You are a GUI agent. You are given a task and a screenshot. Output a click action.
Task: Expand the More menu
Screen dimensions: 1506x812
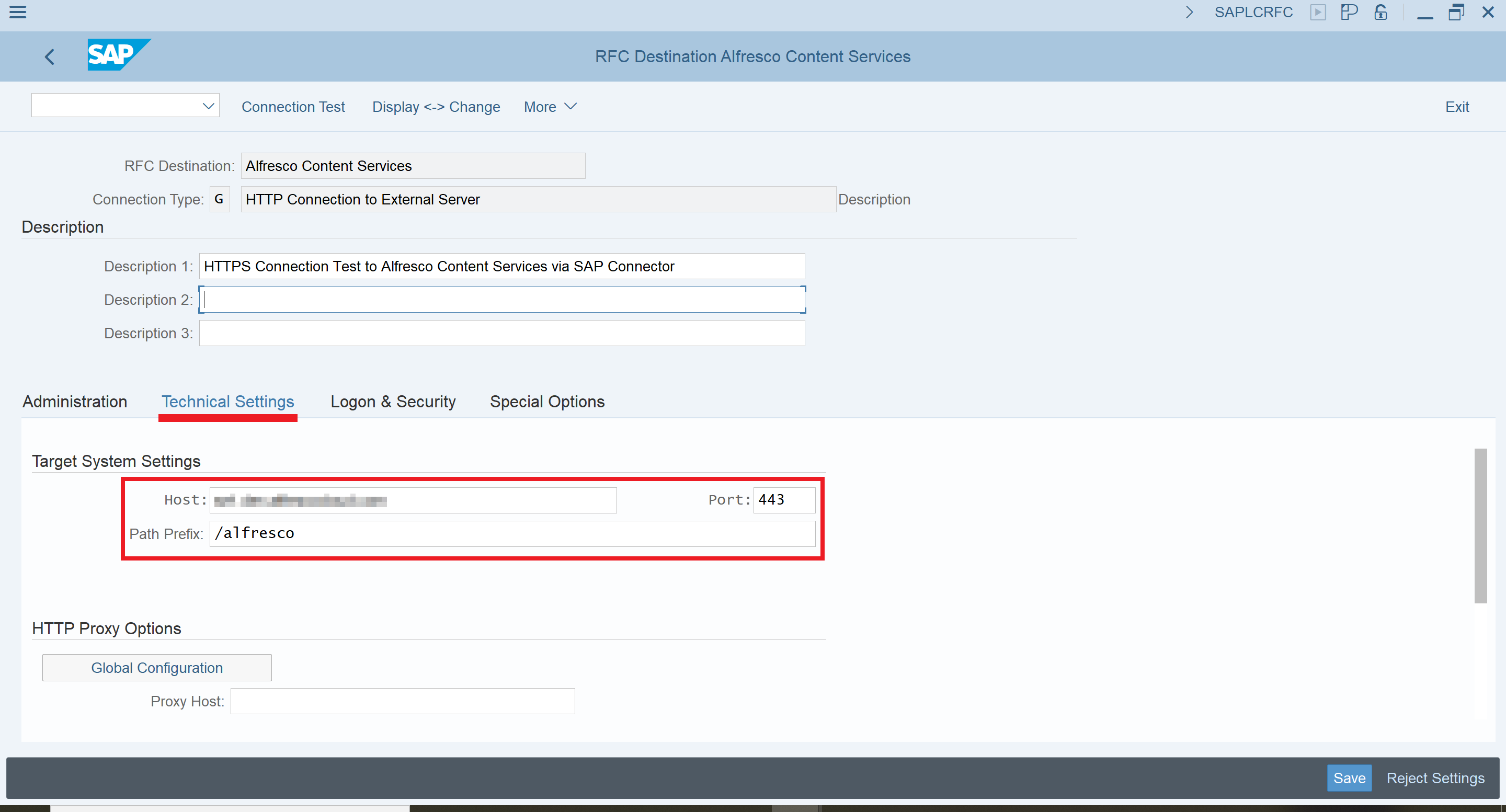[x=550, y=107]
